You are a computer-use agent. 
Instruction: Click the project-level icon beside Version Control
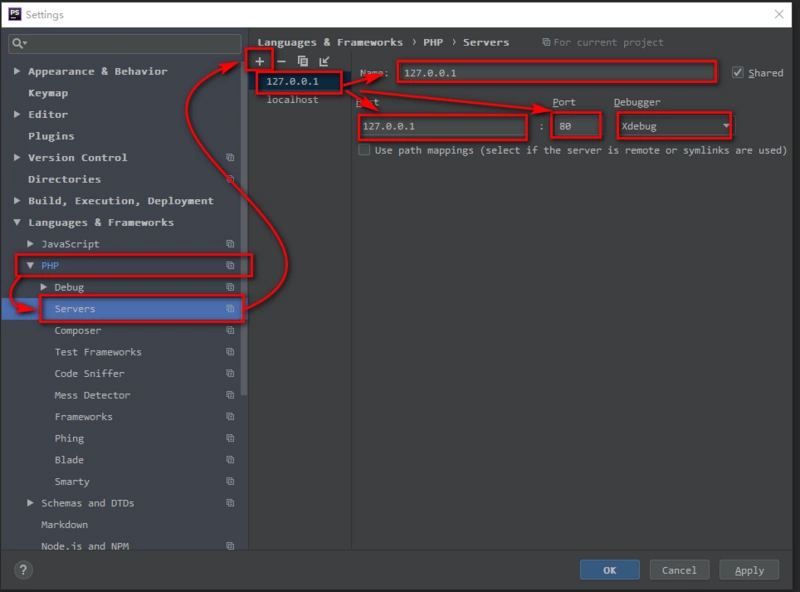pyautogui.click(x=230, y=158)
